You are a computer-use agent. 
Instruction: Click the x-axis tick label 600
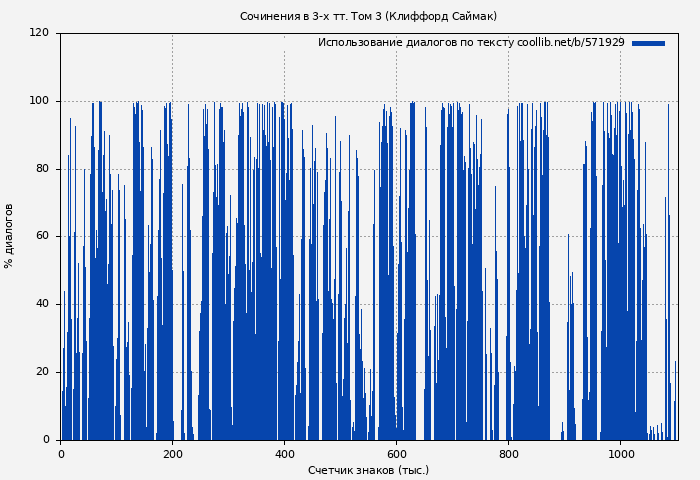coord(396,453)
